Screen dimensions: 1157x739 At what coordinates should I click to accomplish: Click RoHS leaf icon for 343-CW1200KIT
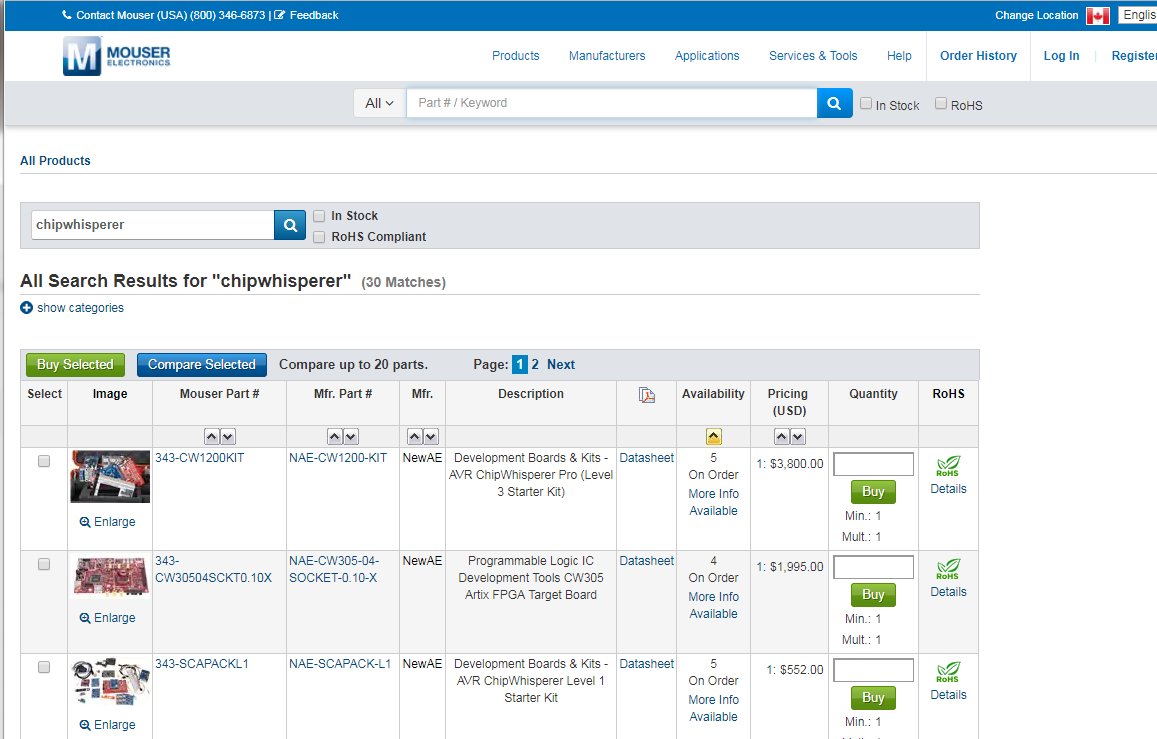pyautogui.click(x=948, y=466)
